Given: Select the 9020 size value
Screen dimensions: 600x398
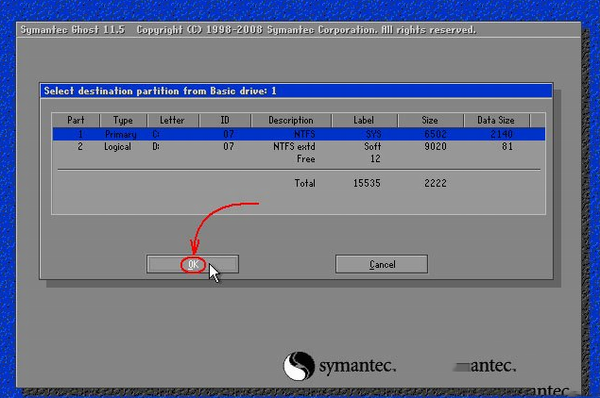Looking at the screenshot, I should pyautogui.click(x=435, y=147).
